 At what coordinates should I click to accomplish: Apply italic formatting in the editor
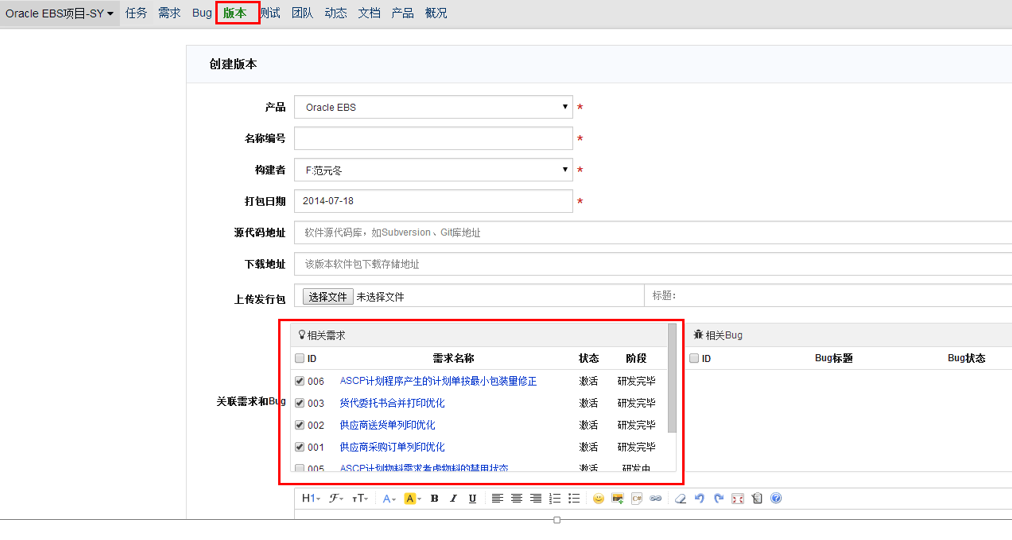coord(453,499)
